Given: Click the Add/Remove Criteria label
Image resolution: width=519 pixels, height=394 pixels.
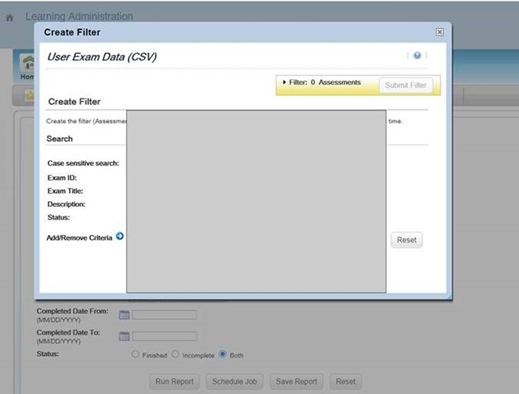Looking at the screenshot, I should pos(79,238).
